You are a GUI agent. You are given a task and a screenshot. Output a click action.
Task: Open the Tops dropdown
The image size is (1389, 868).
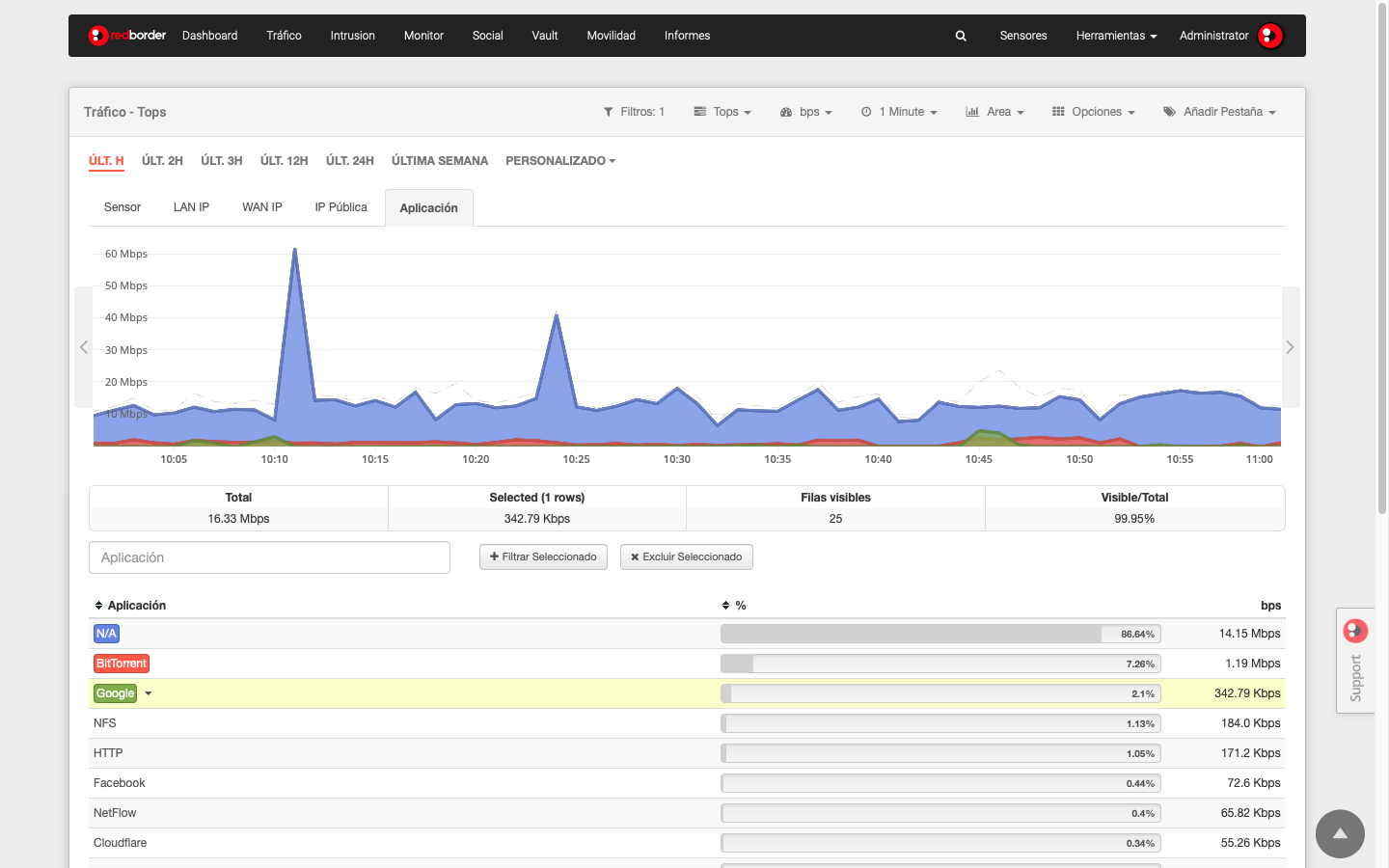[x=722, y=112]
